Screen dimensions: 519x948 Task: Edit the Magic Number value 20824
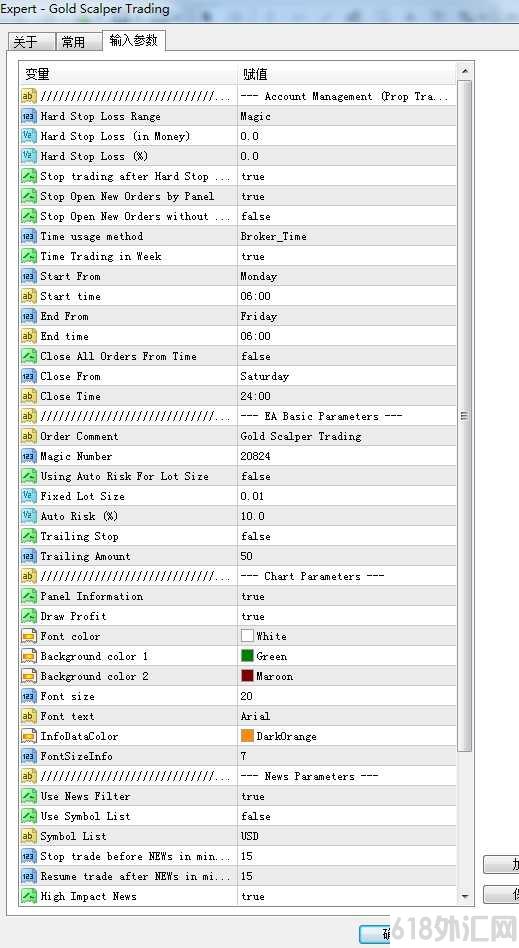click(x=347, y=456)
